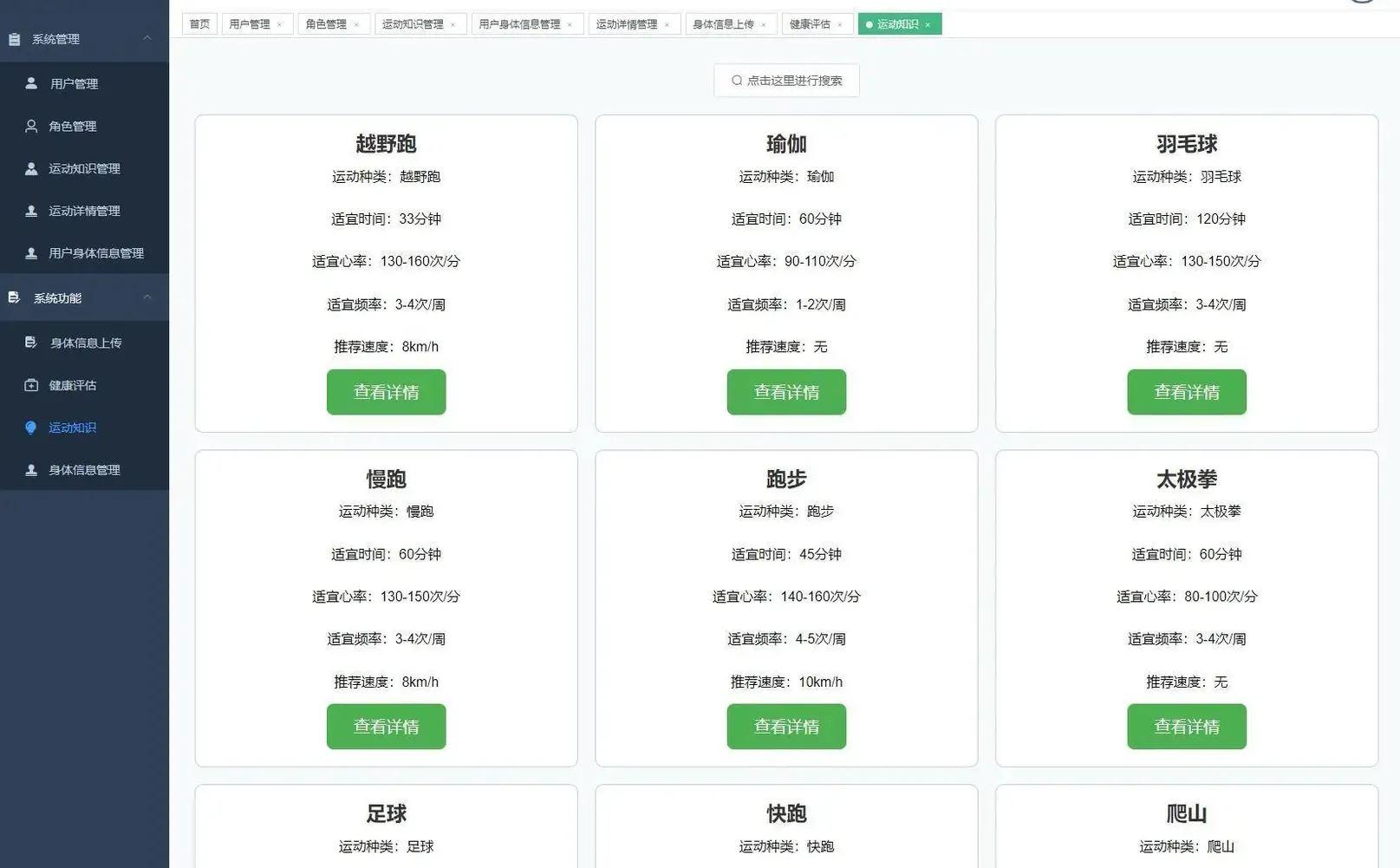This screenshot has height=868, width=1400.
Task: Click the blue 运动知识 bulb icon
Action: [32, 427]
